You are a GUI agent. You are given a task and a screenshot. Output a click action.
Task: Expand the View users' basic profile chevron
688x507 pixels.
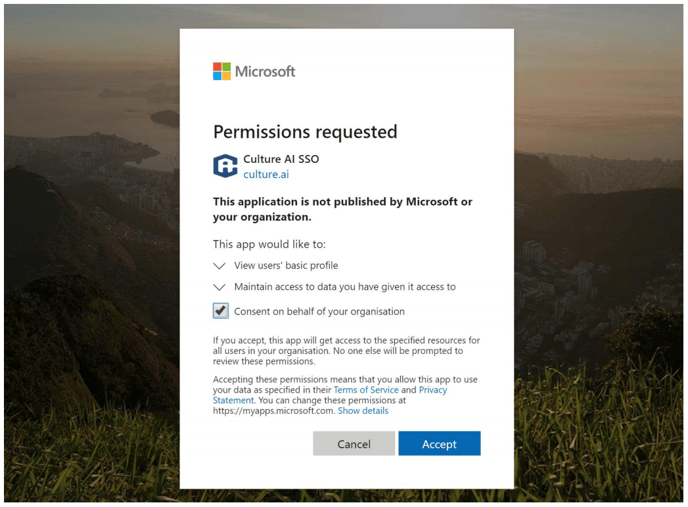click(x=219, y=266)
